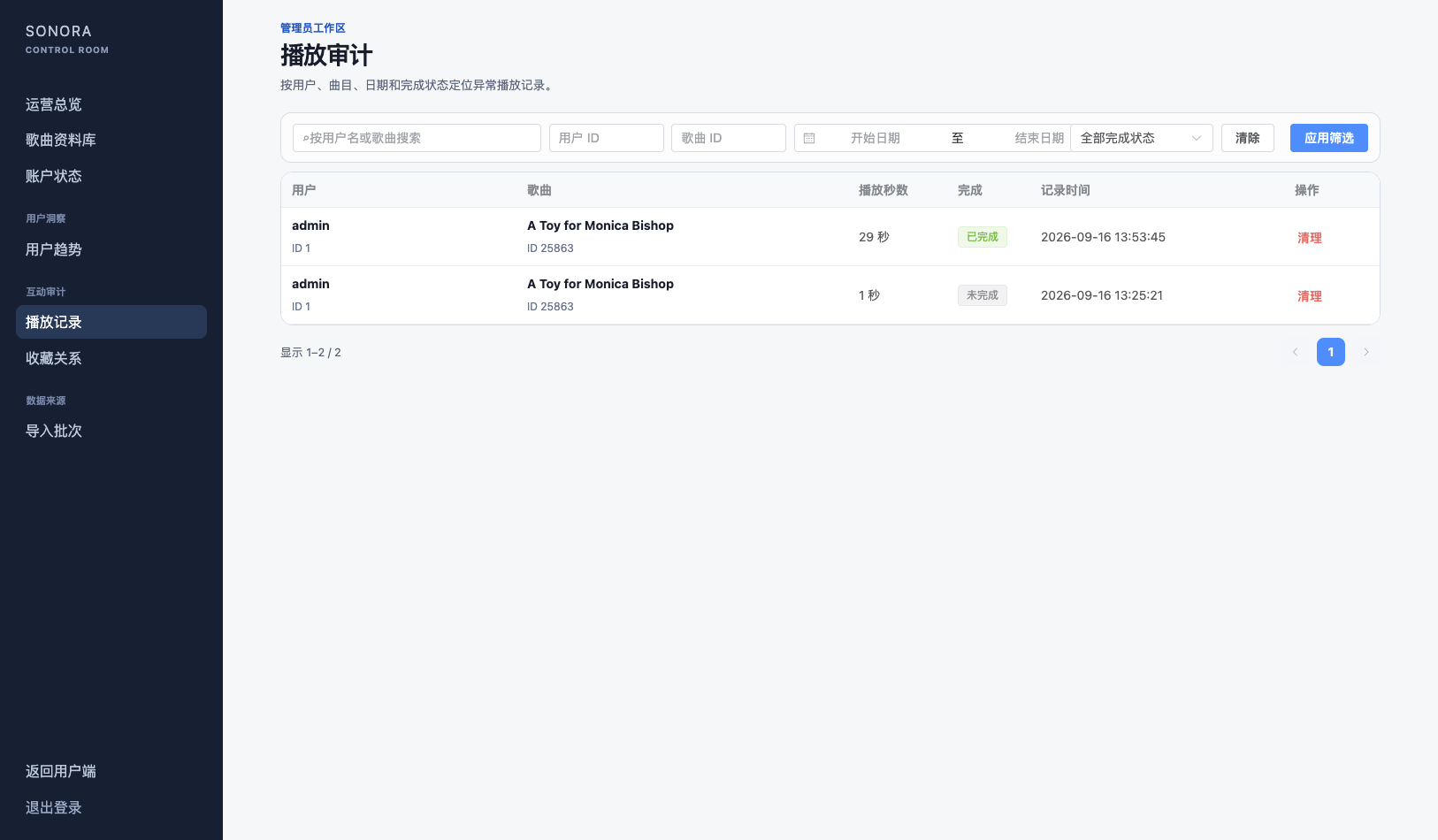The height and width of the screenshot is (840, 1438).
Task: Click the 管理员工作区 breadcrumb
Action: [x=313, y=28]
